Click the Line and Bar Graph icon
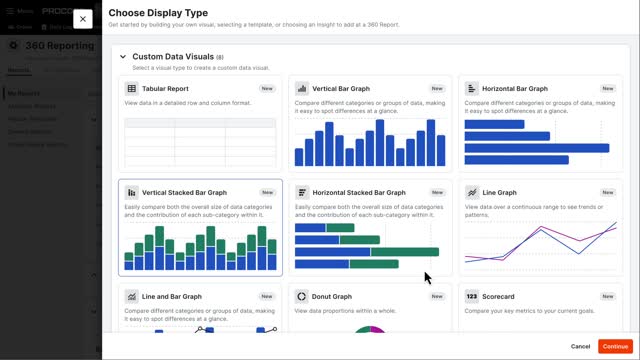 (x=131, y=296)
